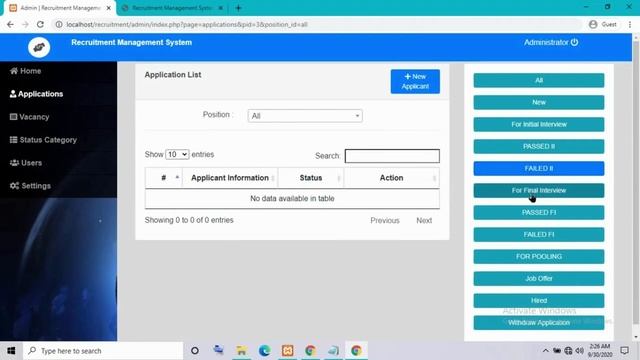Go to the Vacancy page
Viewport: 640px width, 360px height.
click(x=29, y=117)
